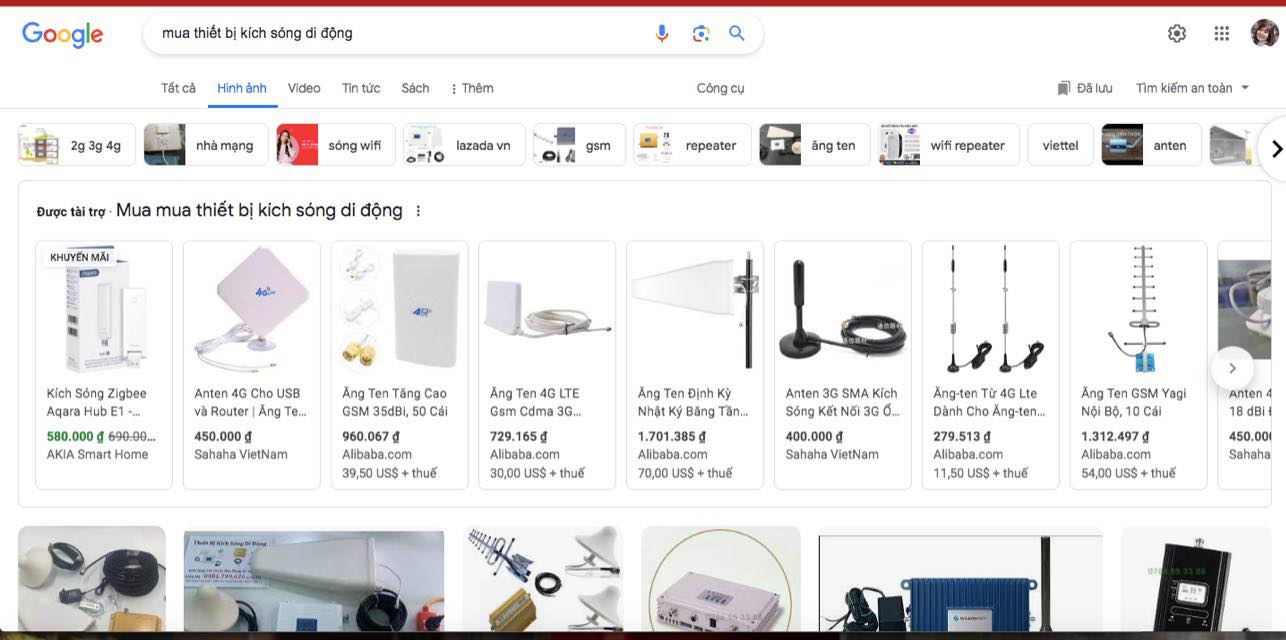1286x640 pixels.
Task: Open the Kích Sóng Zigbee Aqara product
Action: pos(104,364)
